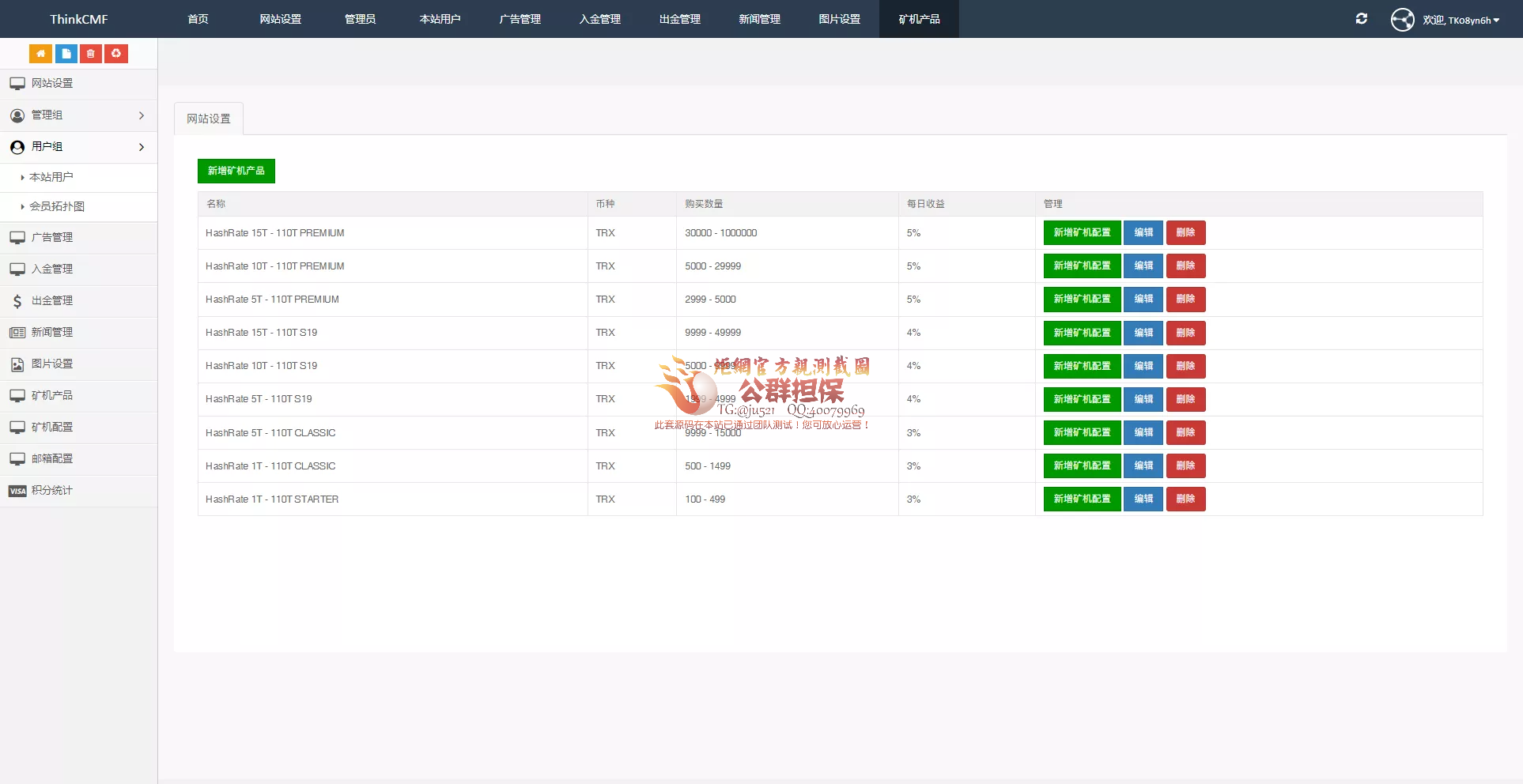The width and height of the screenshot is (1523, 784).
Task: Select 会员拓扑图 in the sidebar tree
Action: click(57, 207)
